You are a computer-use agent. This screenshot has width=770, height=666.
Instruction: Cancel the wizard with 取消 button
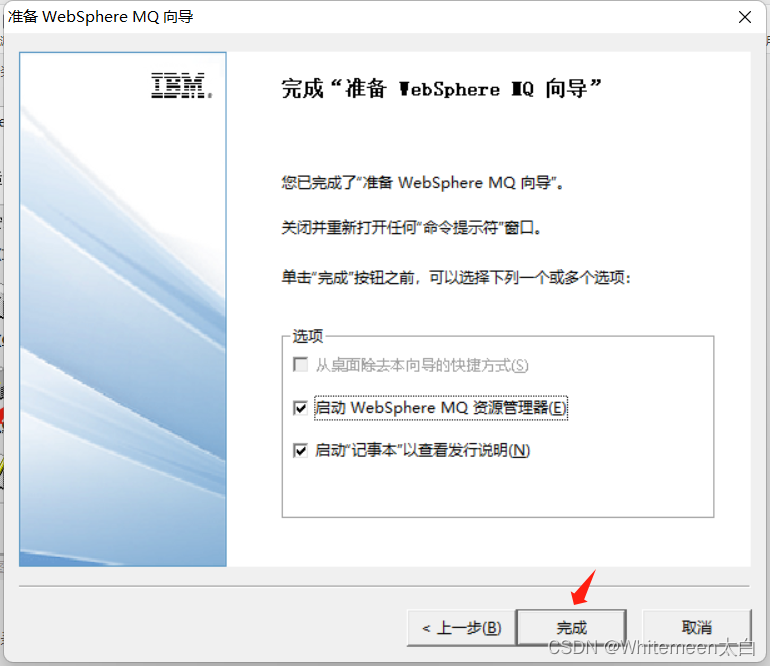(x=696, y=627)
